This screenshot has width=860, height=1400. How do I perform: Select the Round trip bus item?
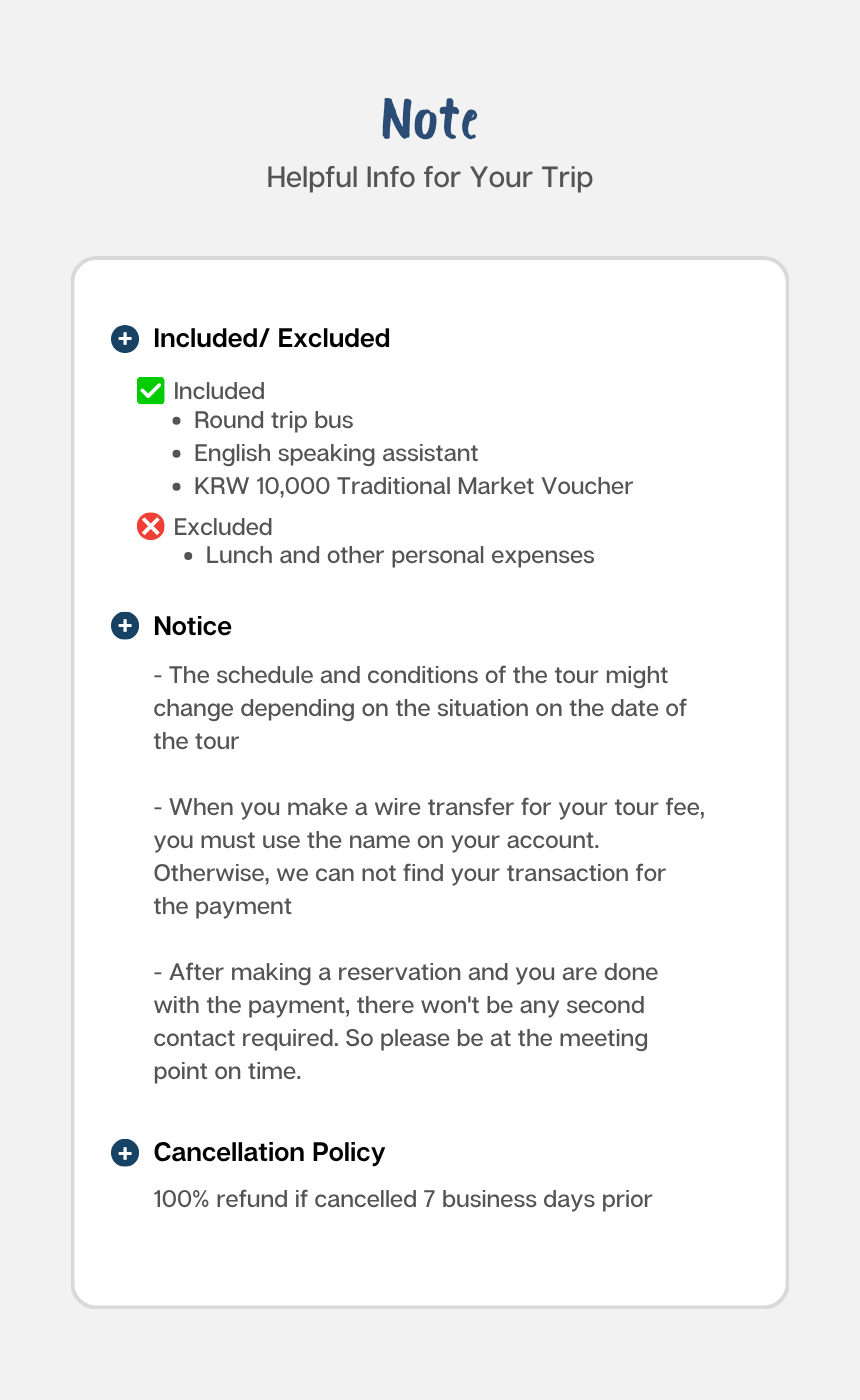[273, 420]
